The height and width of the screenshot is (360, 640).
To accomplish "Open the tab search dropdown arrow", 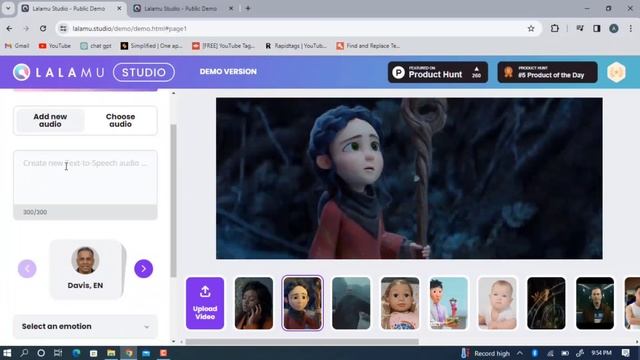I will (x=8, y=8).
